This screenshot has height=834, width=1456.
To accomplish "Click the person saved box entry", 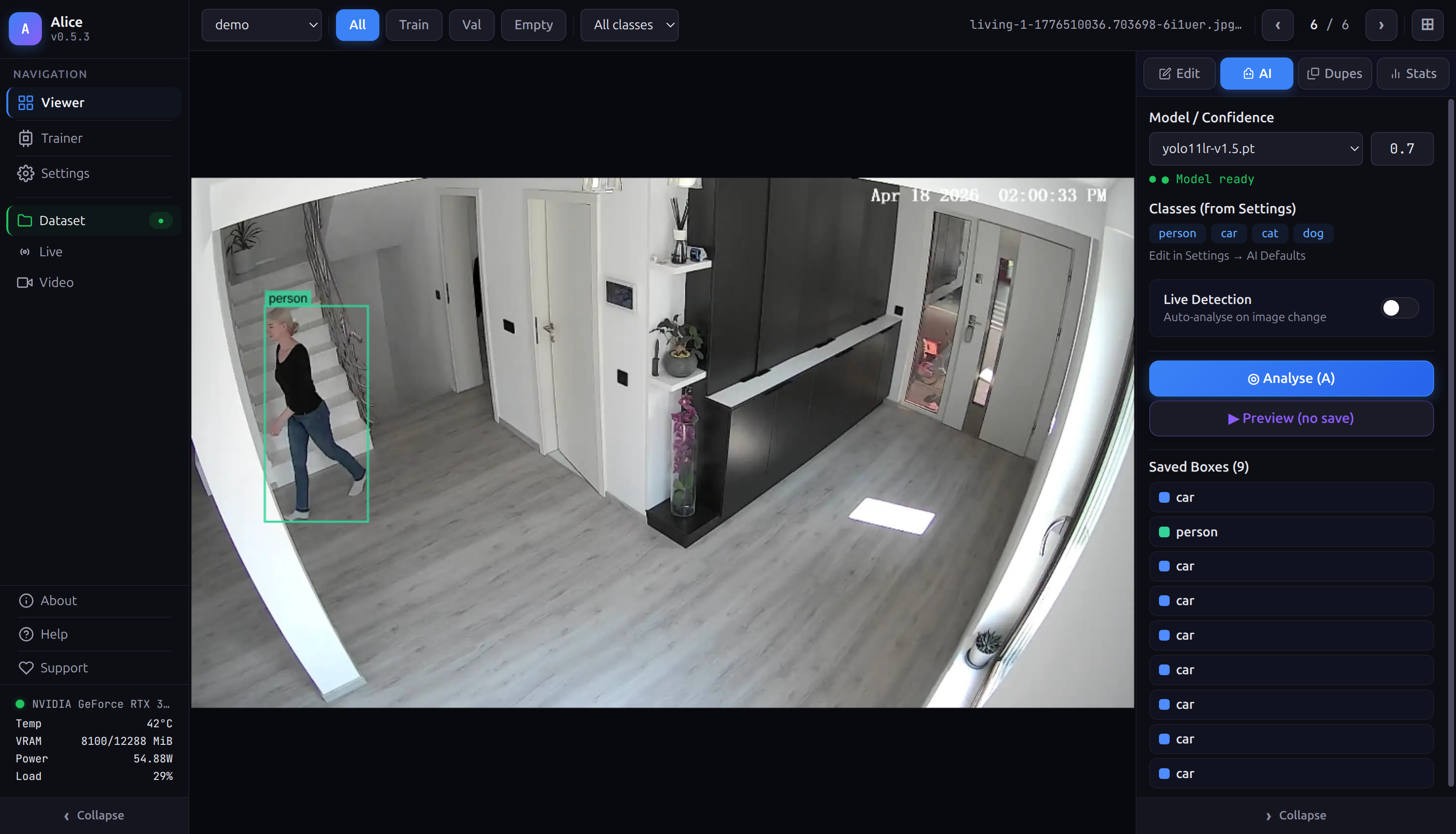I will pyautogui.click(x=1290, y=531).
